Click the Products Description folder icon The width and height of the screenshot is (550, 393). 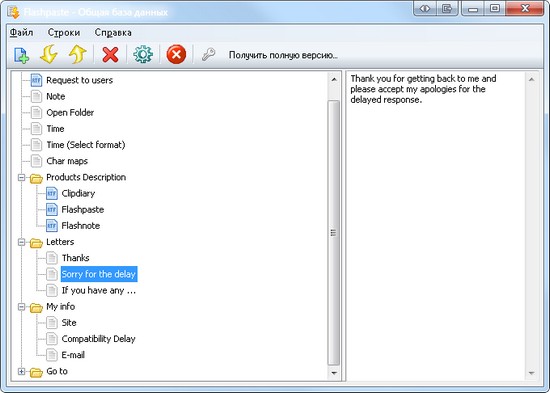tap(36, 178)
